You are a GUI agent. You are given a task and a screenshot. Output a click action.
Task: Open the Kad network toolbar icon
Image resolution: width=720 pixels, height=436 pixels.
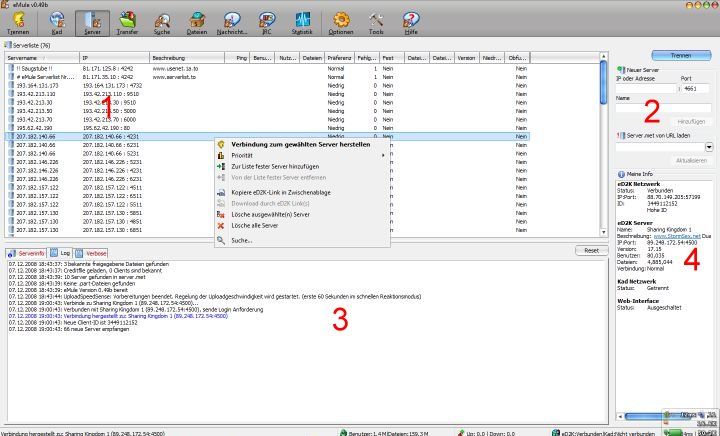(56, 20)
